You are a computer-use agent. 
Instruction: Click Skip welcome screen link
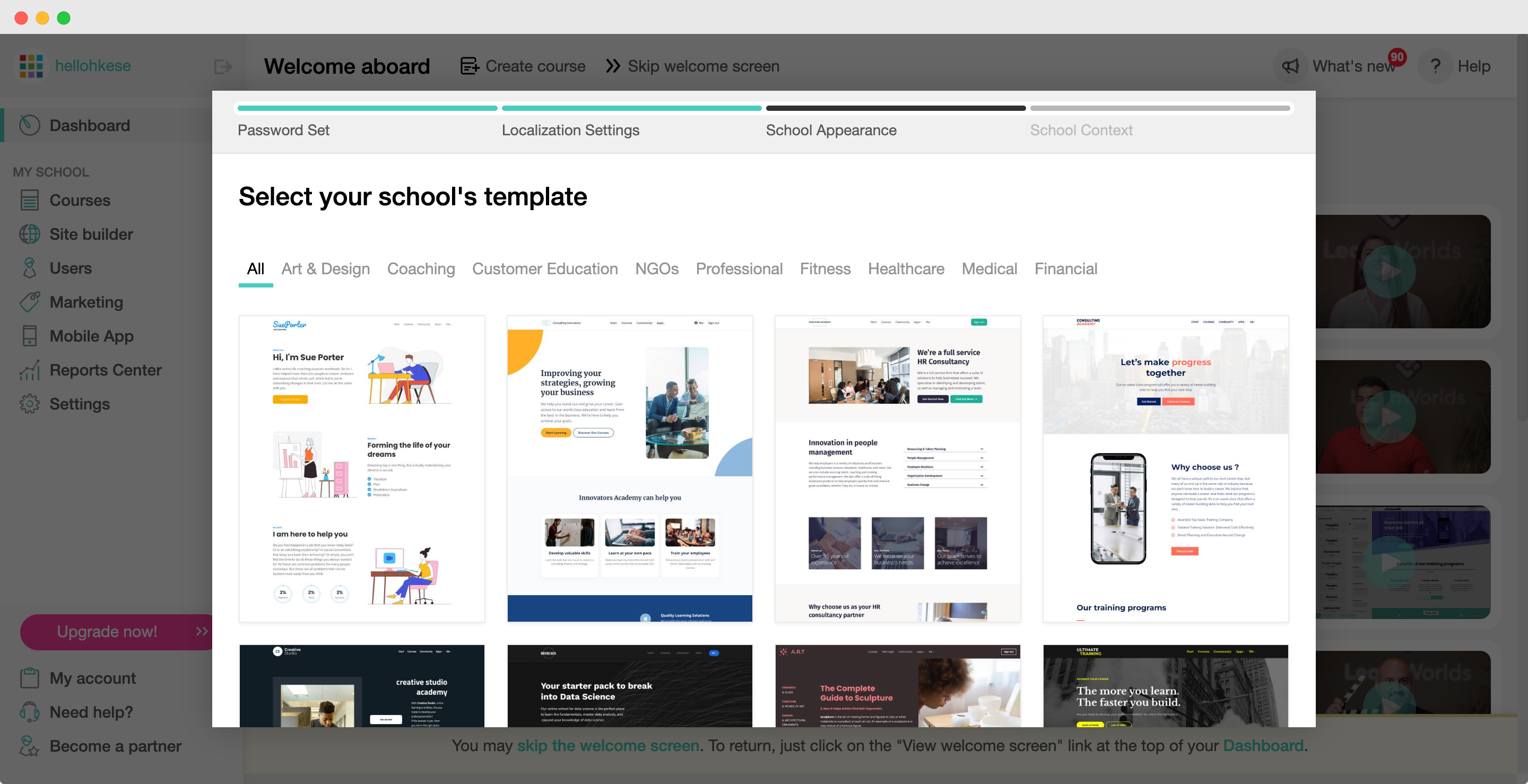692,66
